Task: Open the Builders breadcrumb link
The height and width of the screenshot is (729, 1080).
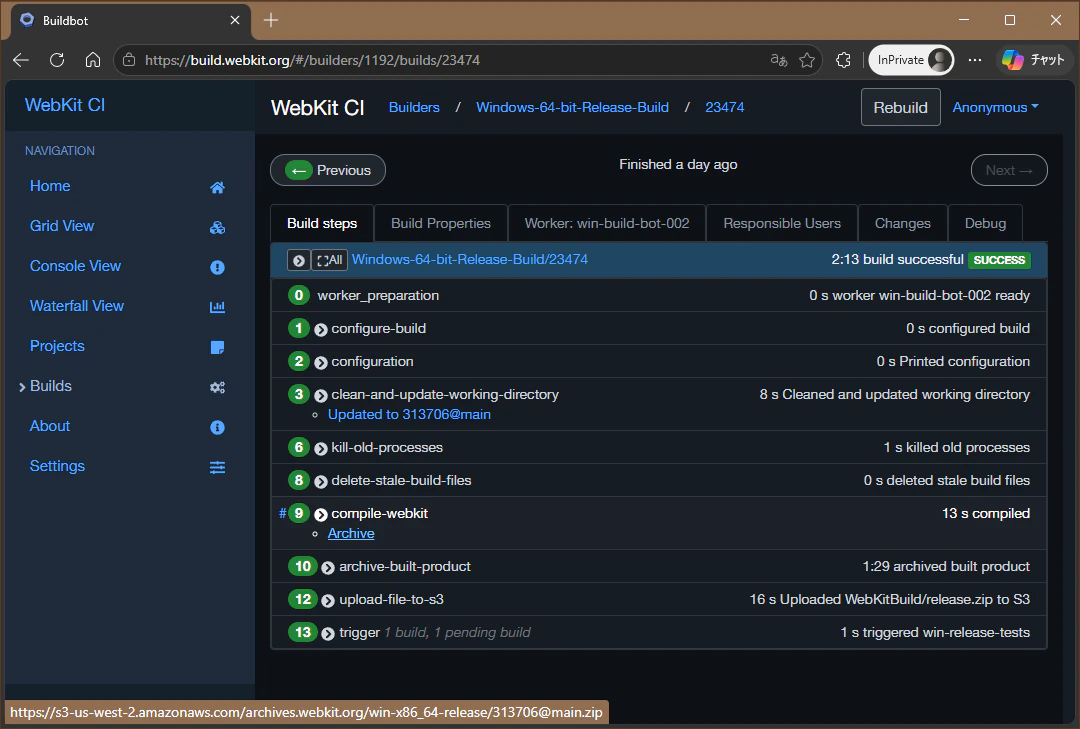Action: click(414, 107)
